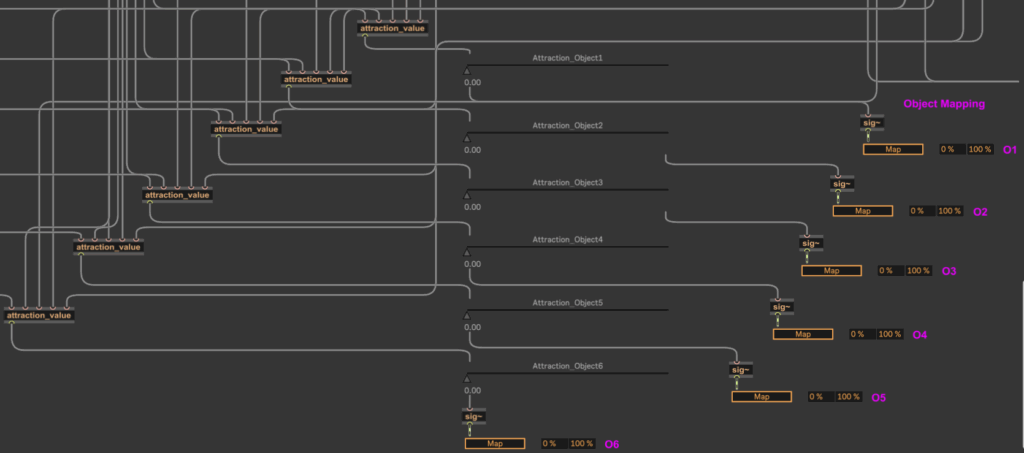
Task: Click the Object Mapping comment label
Action: [x=944, y=104]
